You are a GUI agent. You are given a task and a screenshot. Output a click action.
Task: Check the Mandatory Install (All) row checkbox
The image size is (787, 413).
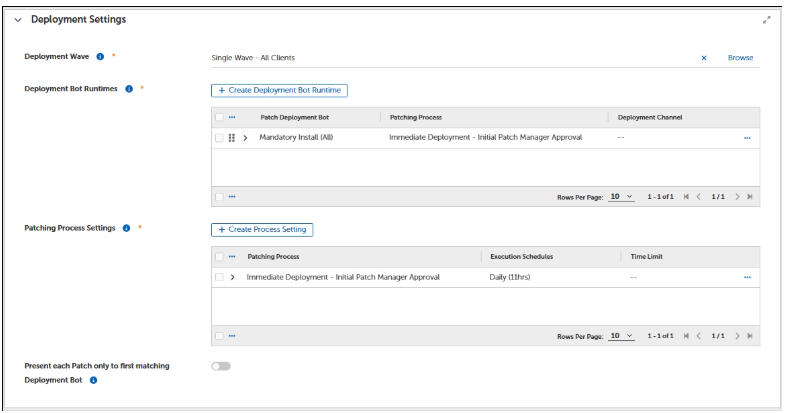pyautogui.click(x=219, y=138)
